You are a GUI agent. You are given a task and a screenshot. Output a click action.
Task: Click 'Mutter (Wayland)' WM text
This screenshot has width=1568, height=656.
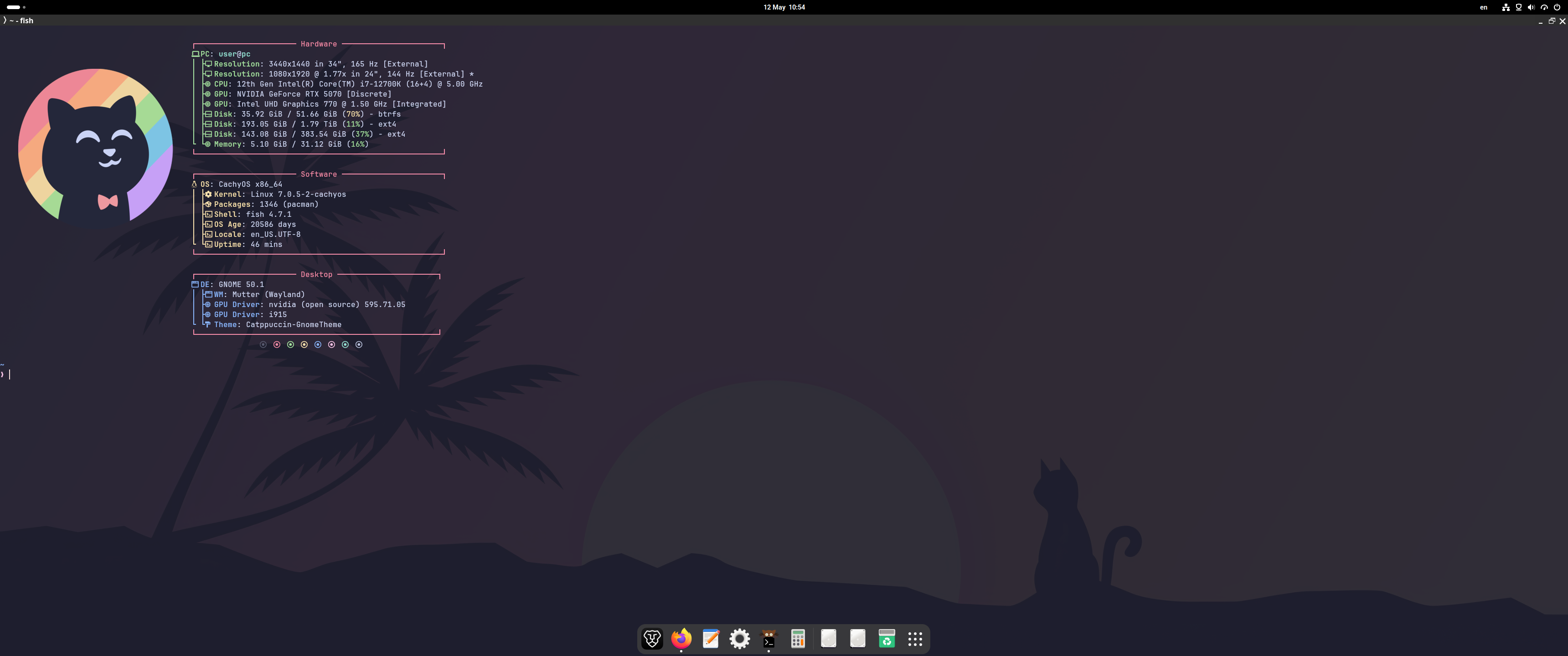[x=268, y=295]
